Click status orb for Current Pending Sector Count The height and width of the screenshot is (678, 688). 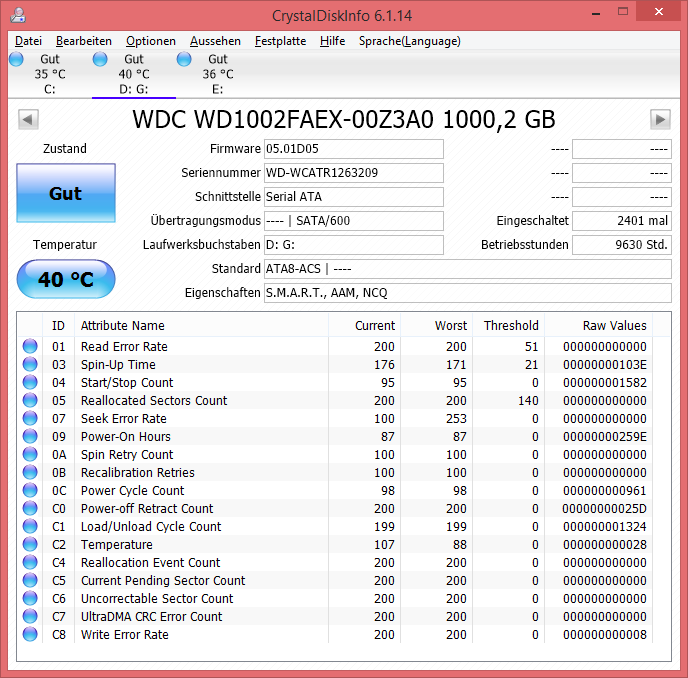click(x=30, y=580)
